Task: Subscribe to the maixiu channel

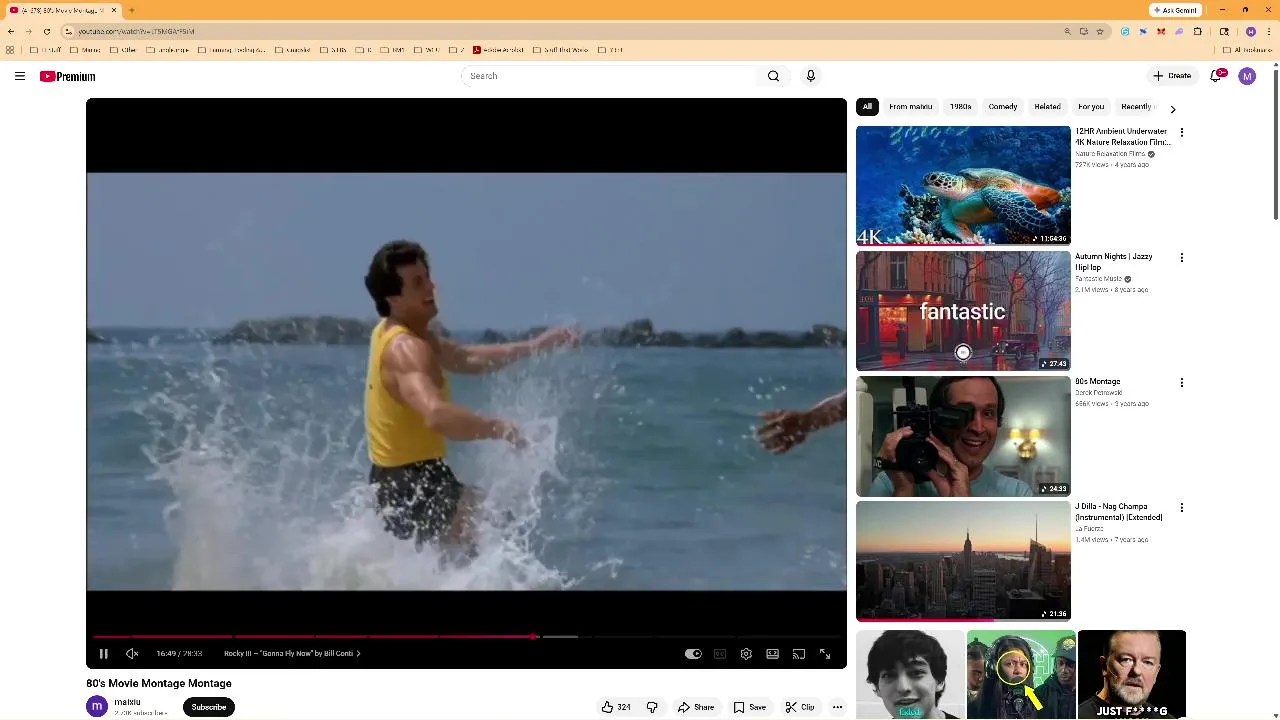Action: coord(209,707)
